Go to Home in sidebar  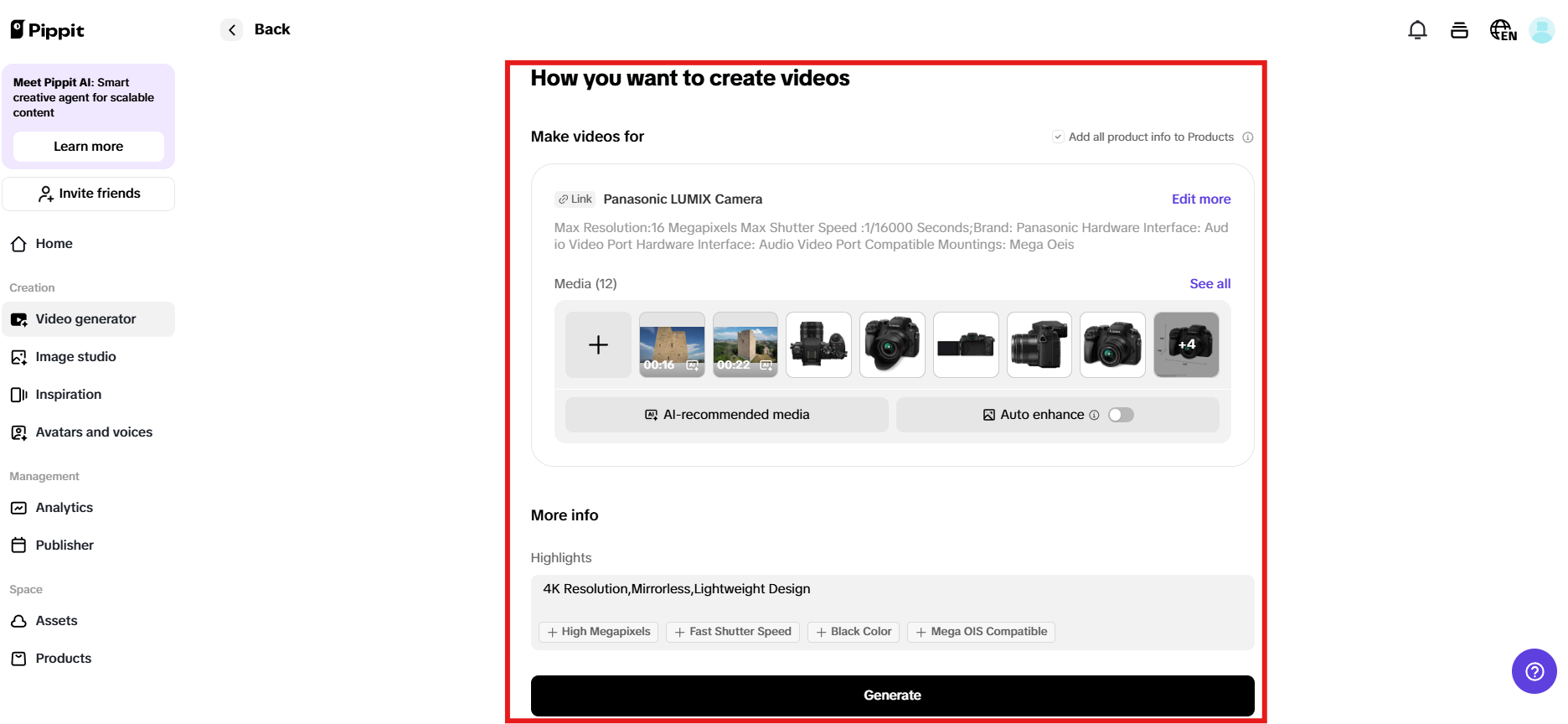click(x=88, y=244)
